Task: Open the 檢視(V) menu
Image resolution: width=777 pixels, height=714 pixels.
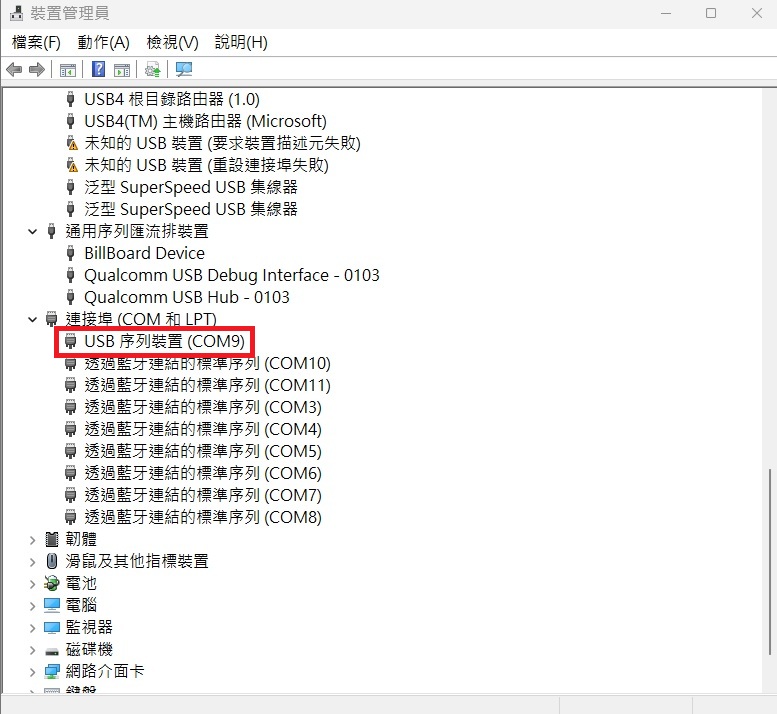Action: [x=172, y=43]
